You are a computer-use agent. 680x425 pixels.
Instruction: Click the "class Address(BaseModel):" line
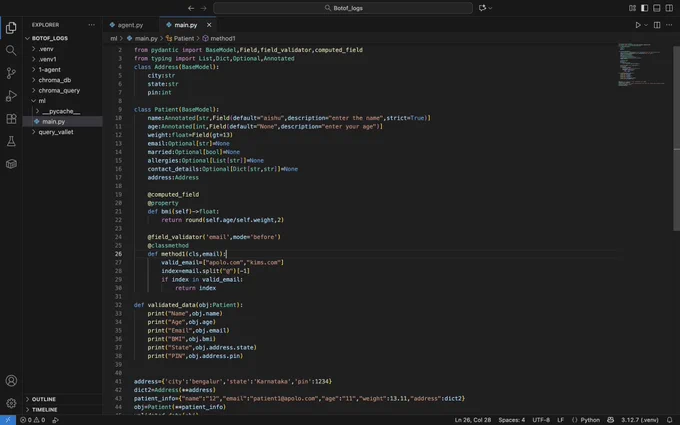[177, 67]
